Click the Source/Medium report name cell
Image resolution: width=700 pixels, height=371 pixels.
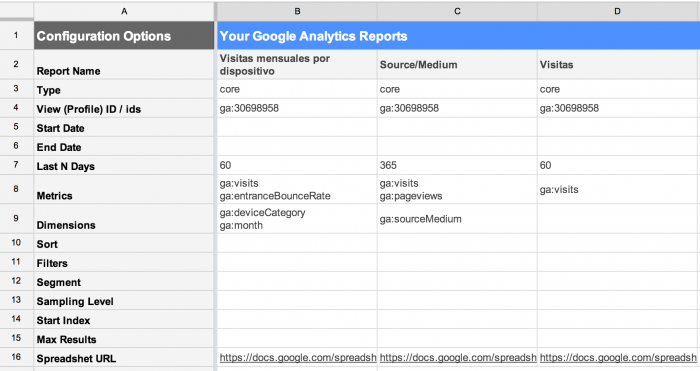click(457, 65)
